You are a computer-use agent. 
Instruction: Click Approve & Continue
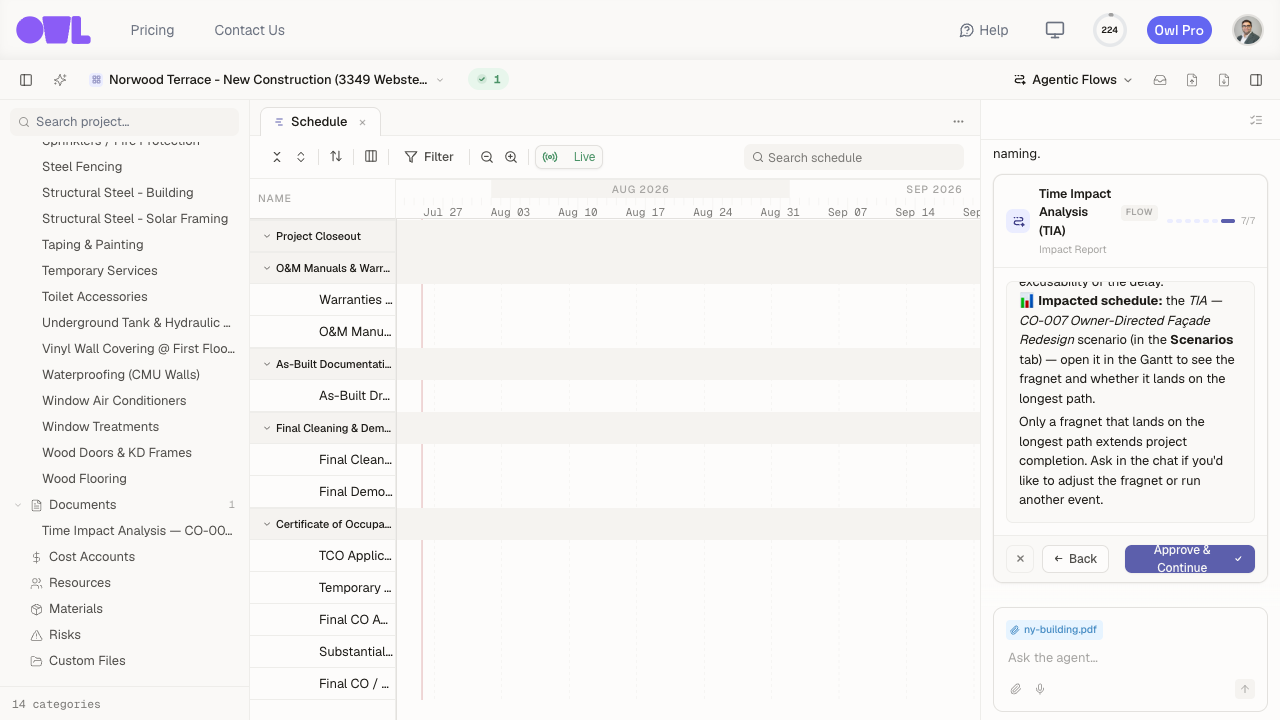click(1190, 559)
